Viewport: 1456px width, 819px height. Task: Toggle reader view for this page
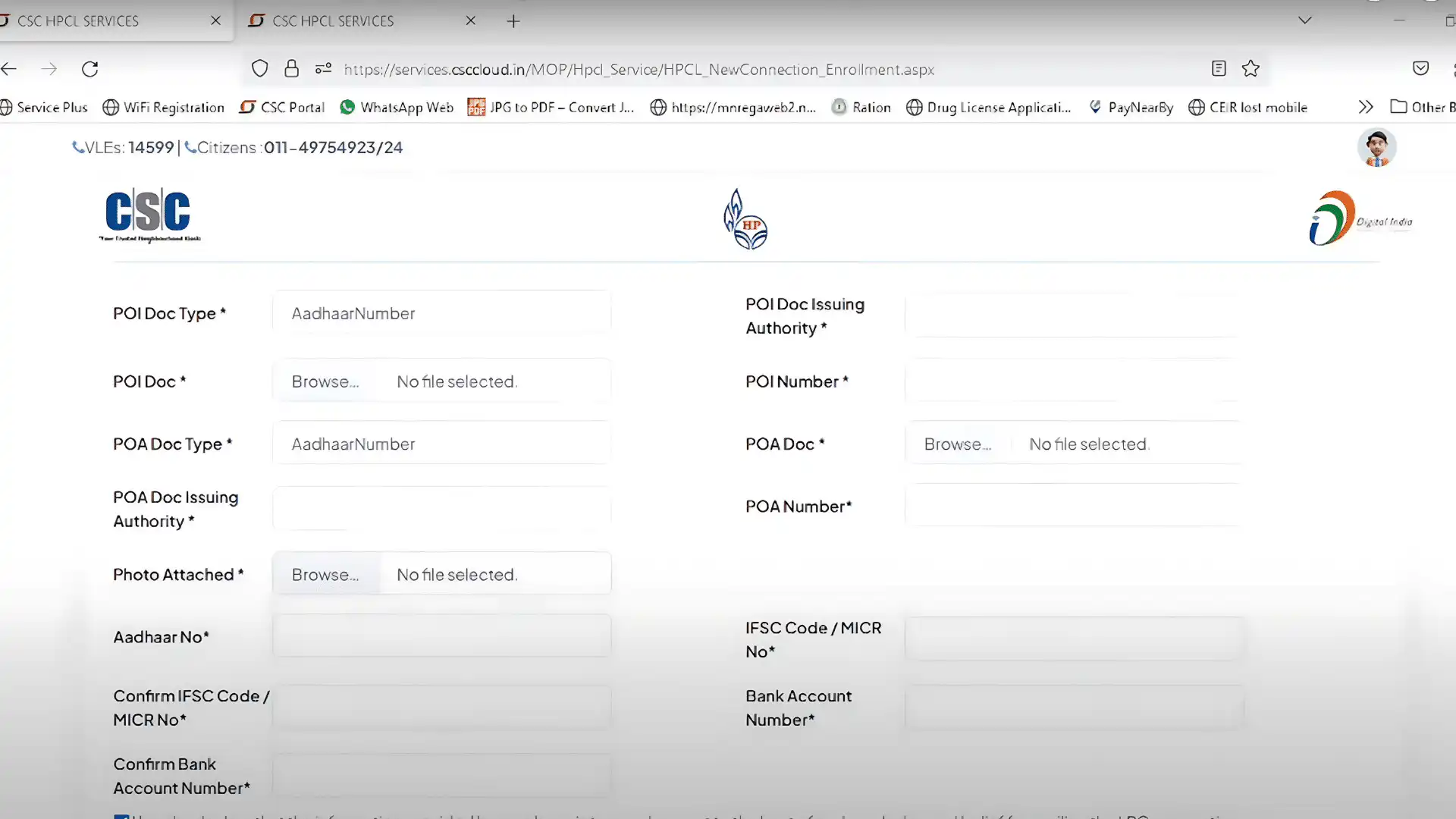1219,68
